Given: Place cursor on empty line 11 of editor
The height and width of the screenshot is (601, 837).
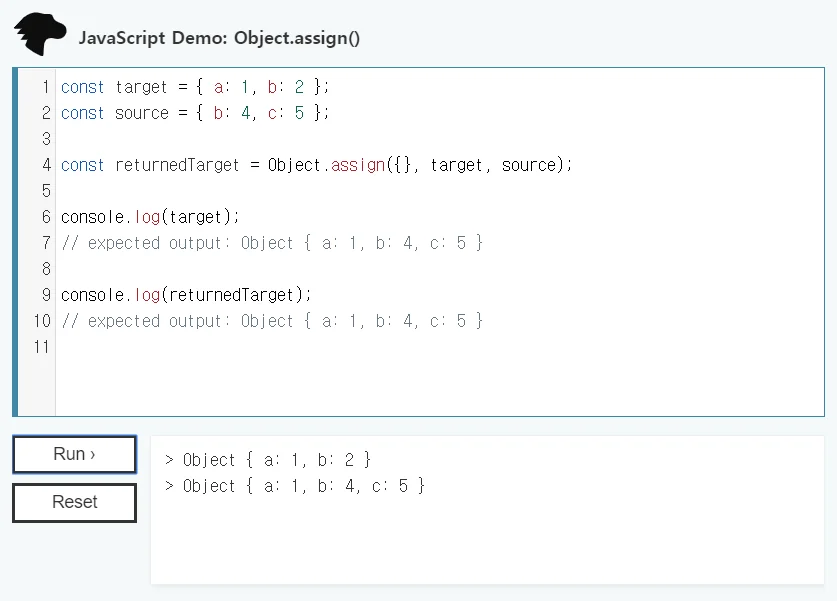Looking at the screenshot, I should 300,347.
